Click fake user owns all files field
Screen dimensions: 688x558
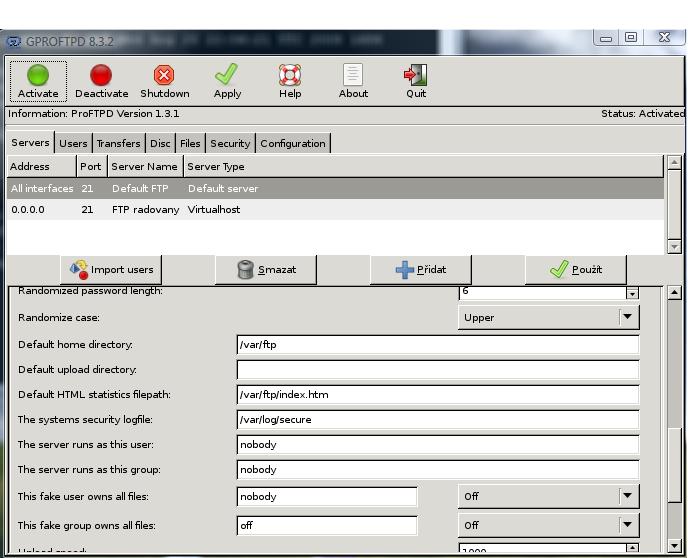click(x=327, y=496)
